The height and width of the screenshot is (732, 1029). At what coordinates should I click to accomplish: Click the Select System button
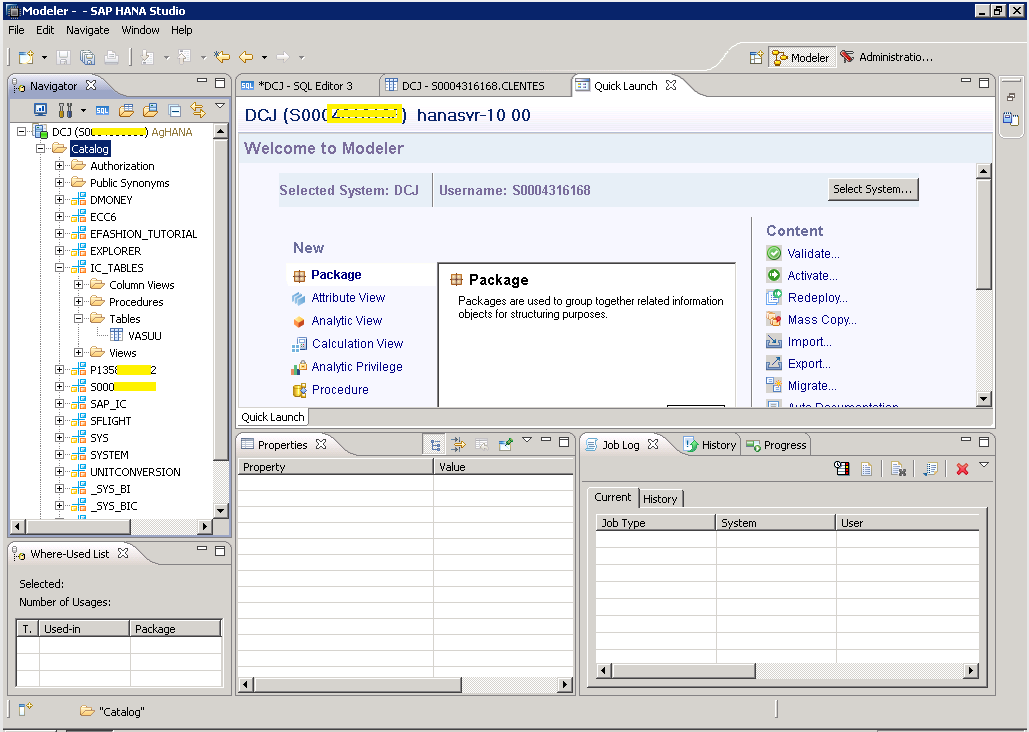[x=872, y=189]
